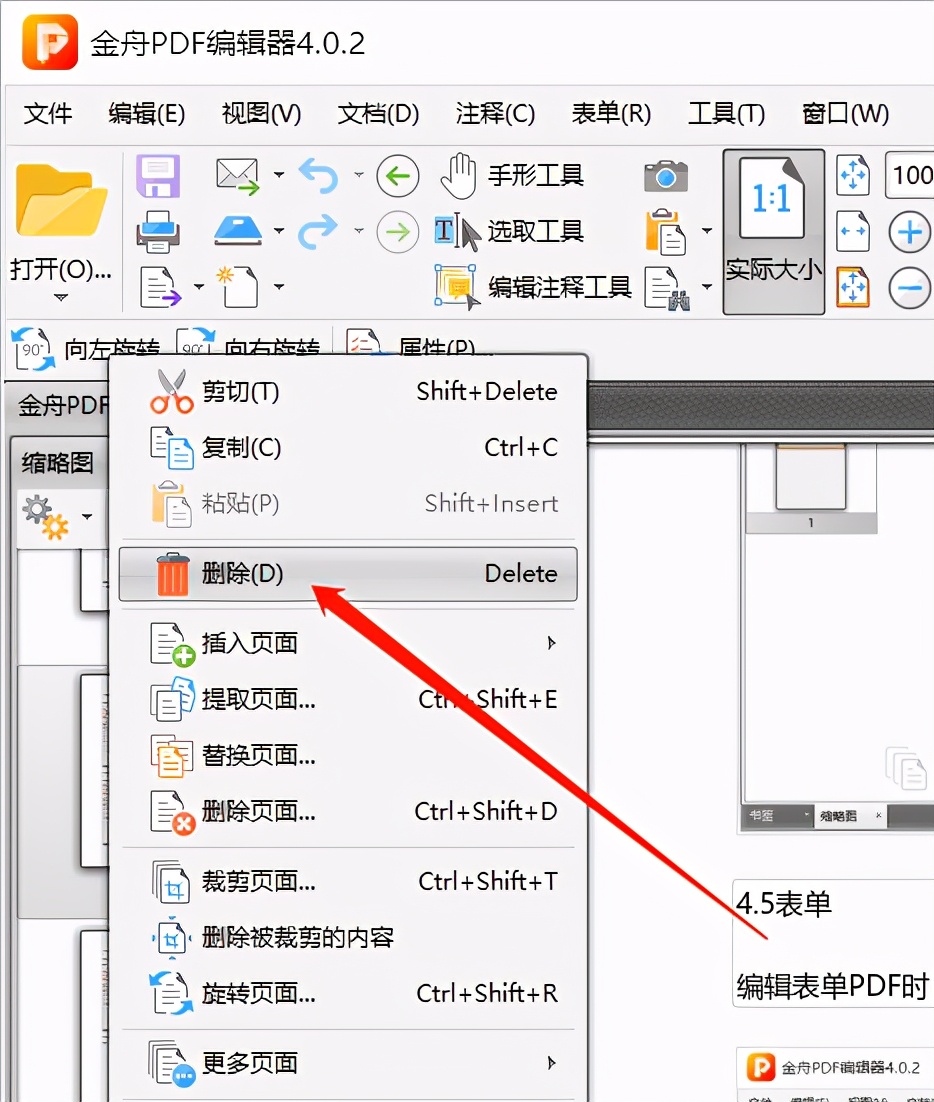Open the View (视图) menu
934x1102 pixels.
pos(261,113)
